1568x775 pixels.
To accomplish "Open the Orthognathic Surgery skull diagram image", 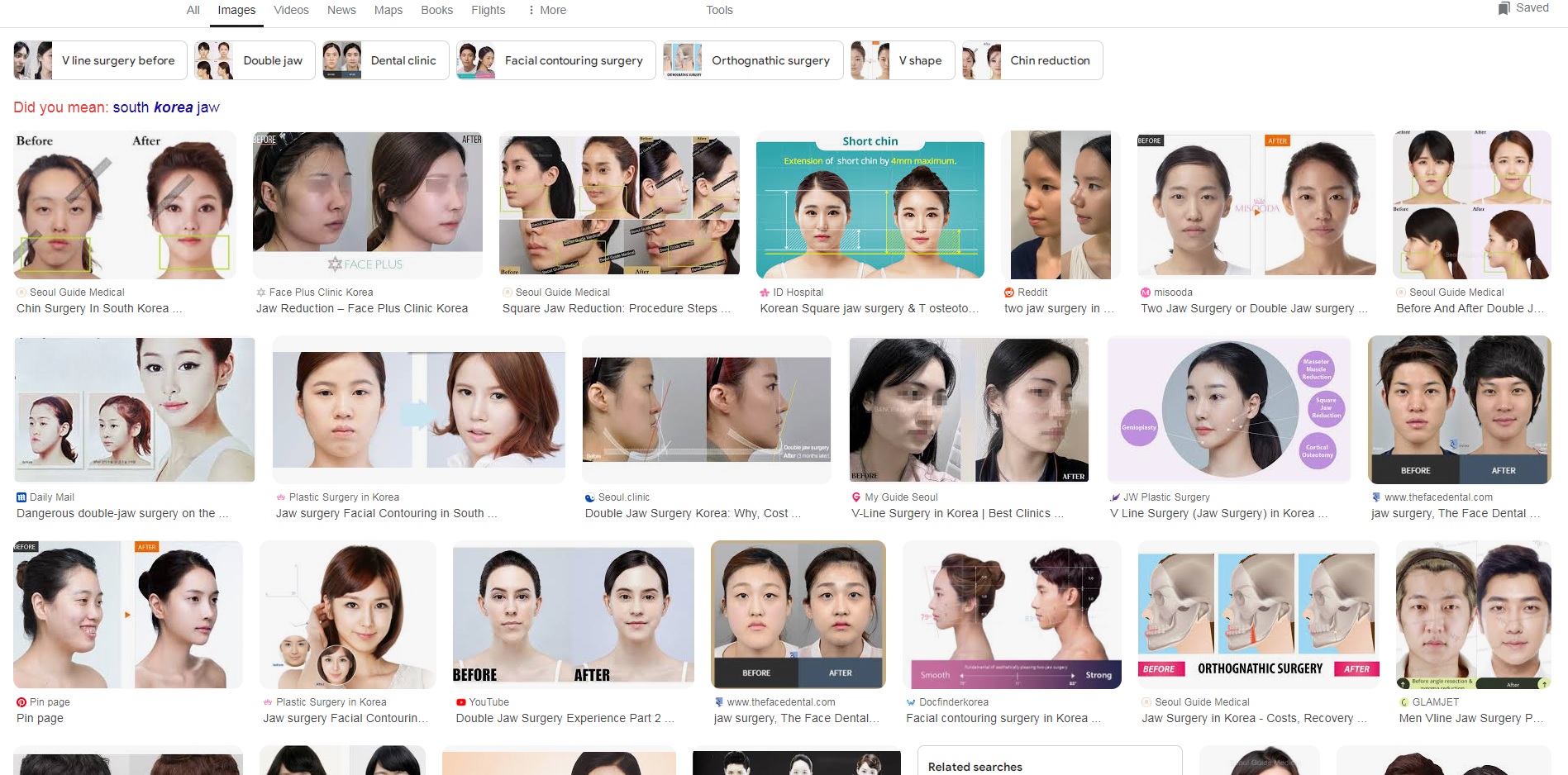I will (1258, 615).
